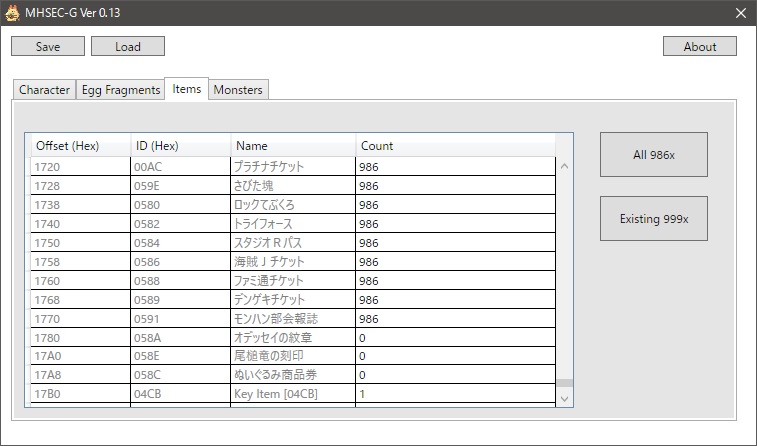Select the name cell ぬいぐるみ商品券
This screenshot has height=446, width=757.
(293, 375)
